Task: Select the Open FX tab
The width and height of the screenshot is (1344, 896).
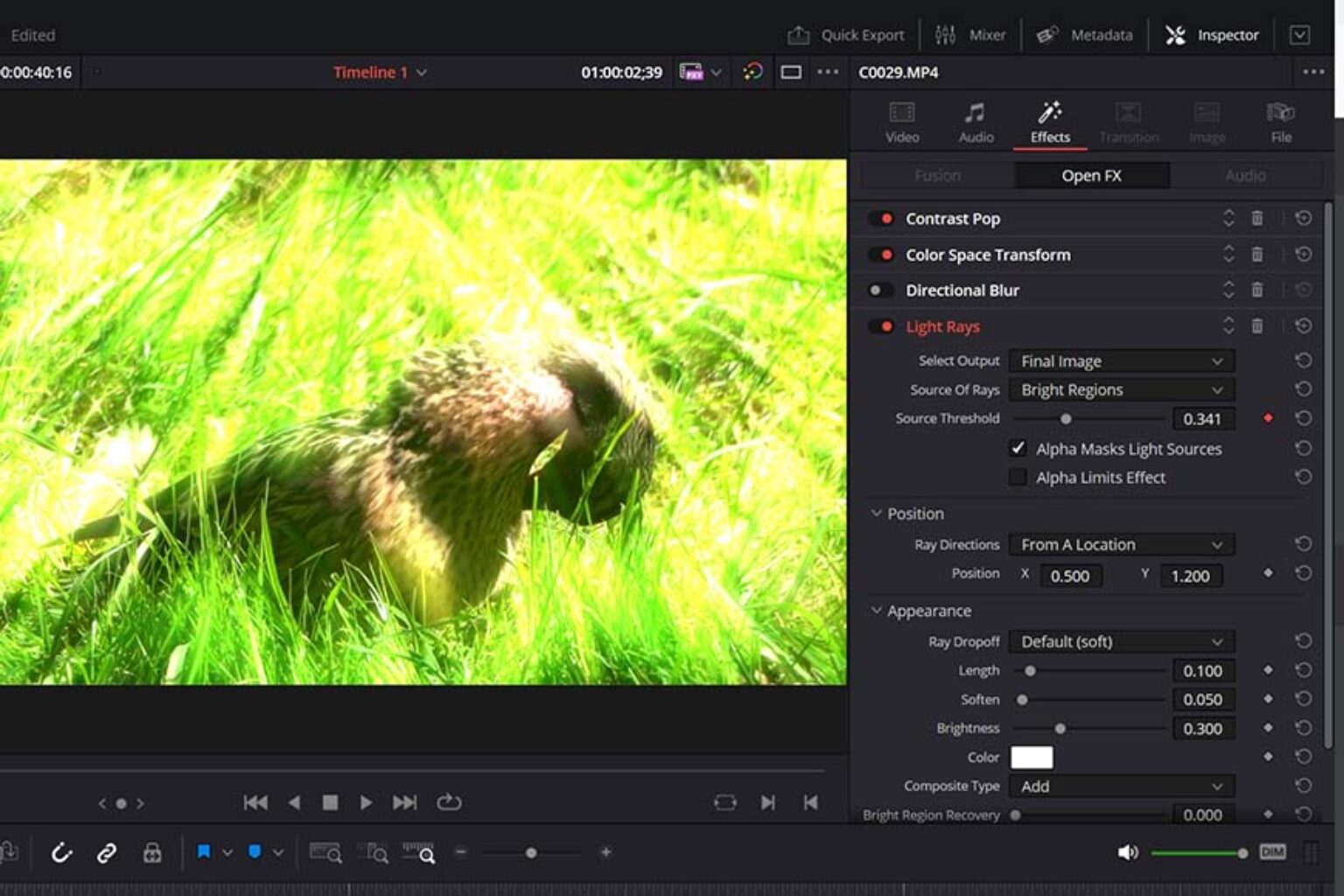Action: point(1091,175)
